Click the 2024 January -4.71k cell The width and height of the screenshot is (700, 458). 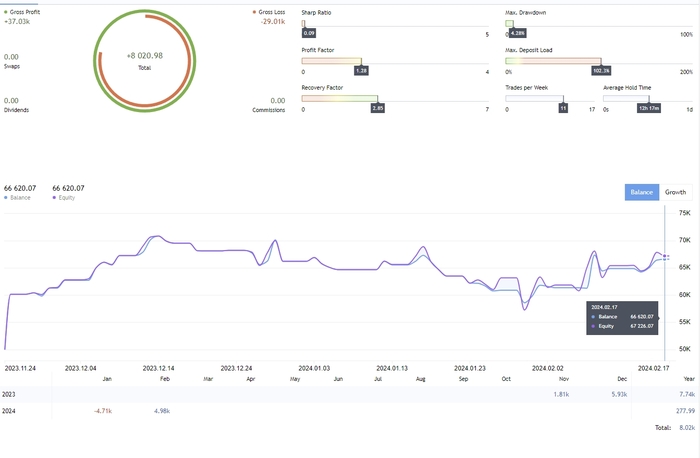pos(103,411)
